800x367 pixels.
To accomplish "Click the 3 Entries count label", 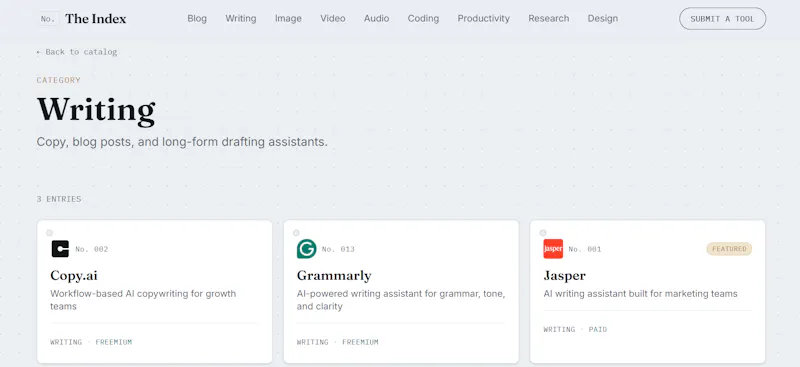I will click(59, 199).
